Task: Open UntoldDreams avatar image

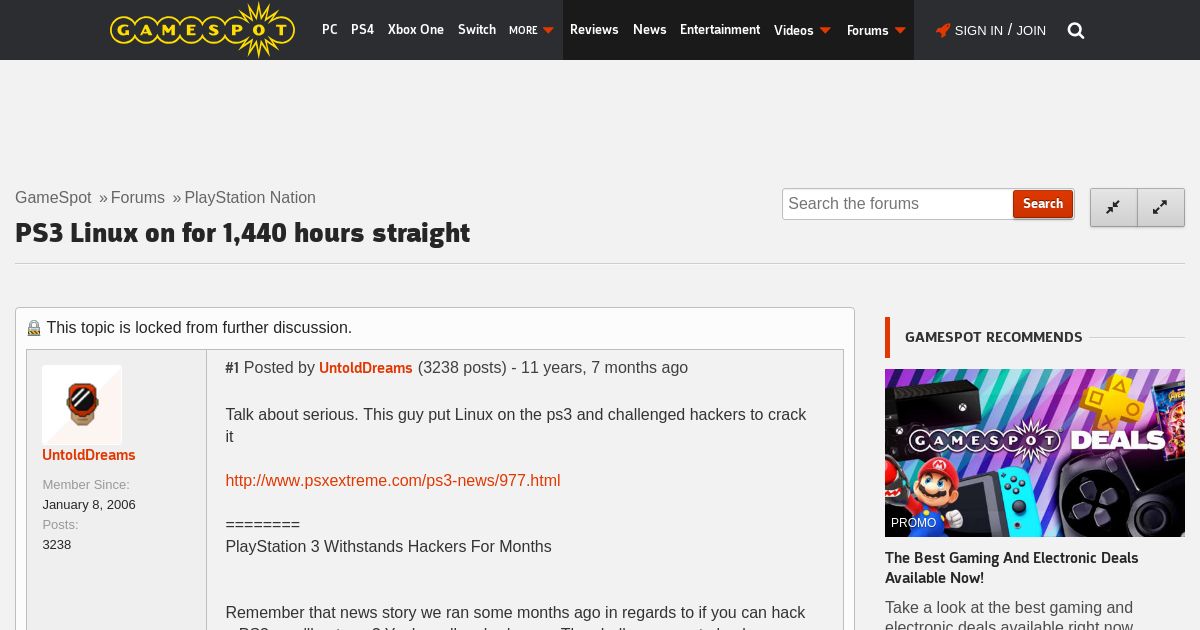Action: [x=82, y=404]
